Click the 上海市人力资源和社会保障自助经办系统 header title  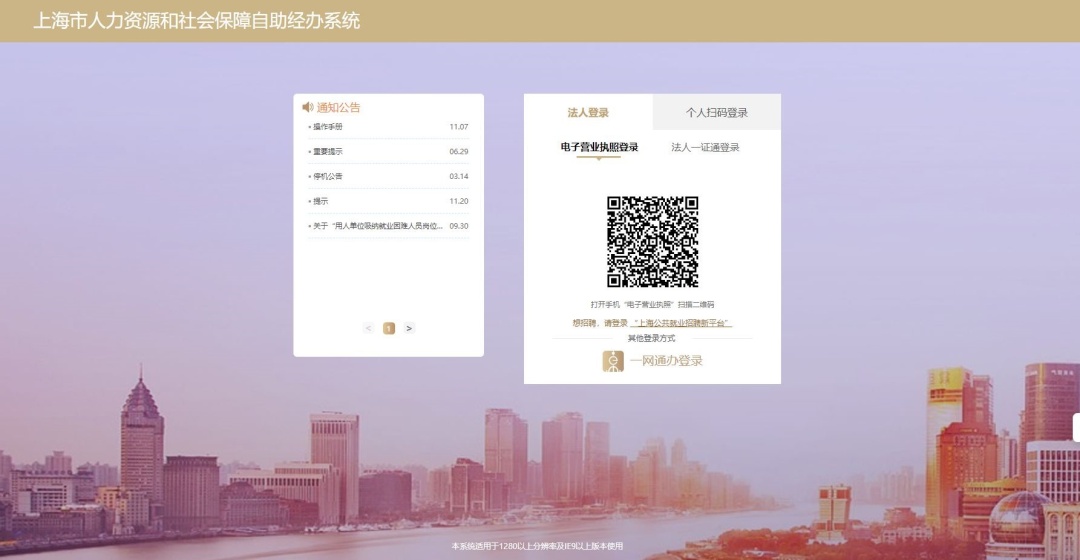click(197, 21)
